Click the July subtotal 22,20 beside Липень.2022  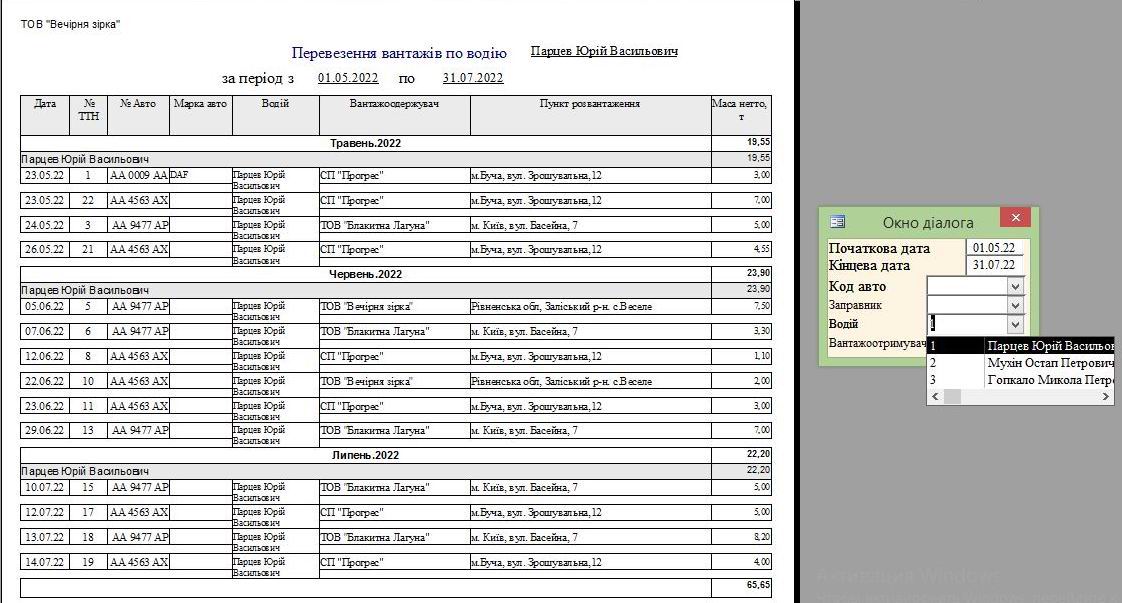point(758,454)
